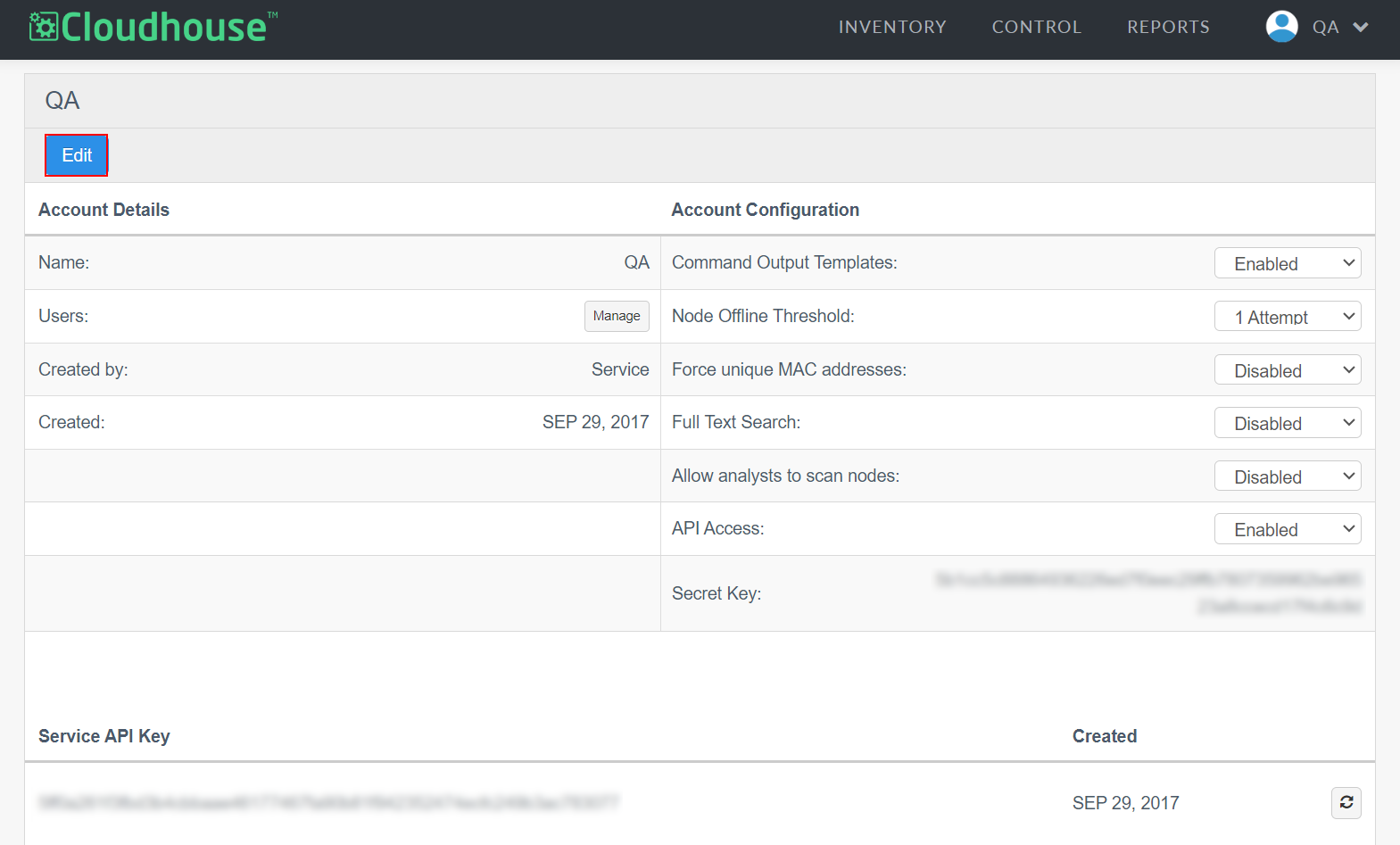Click the Edit button
Screen dimensions: 1400x845
(x=77, y=155)
